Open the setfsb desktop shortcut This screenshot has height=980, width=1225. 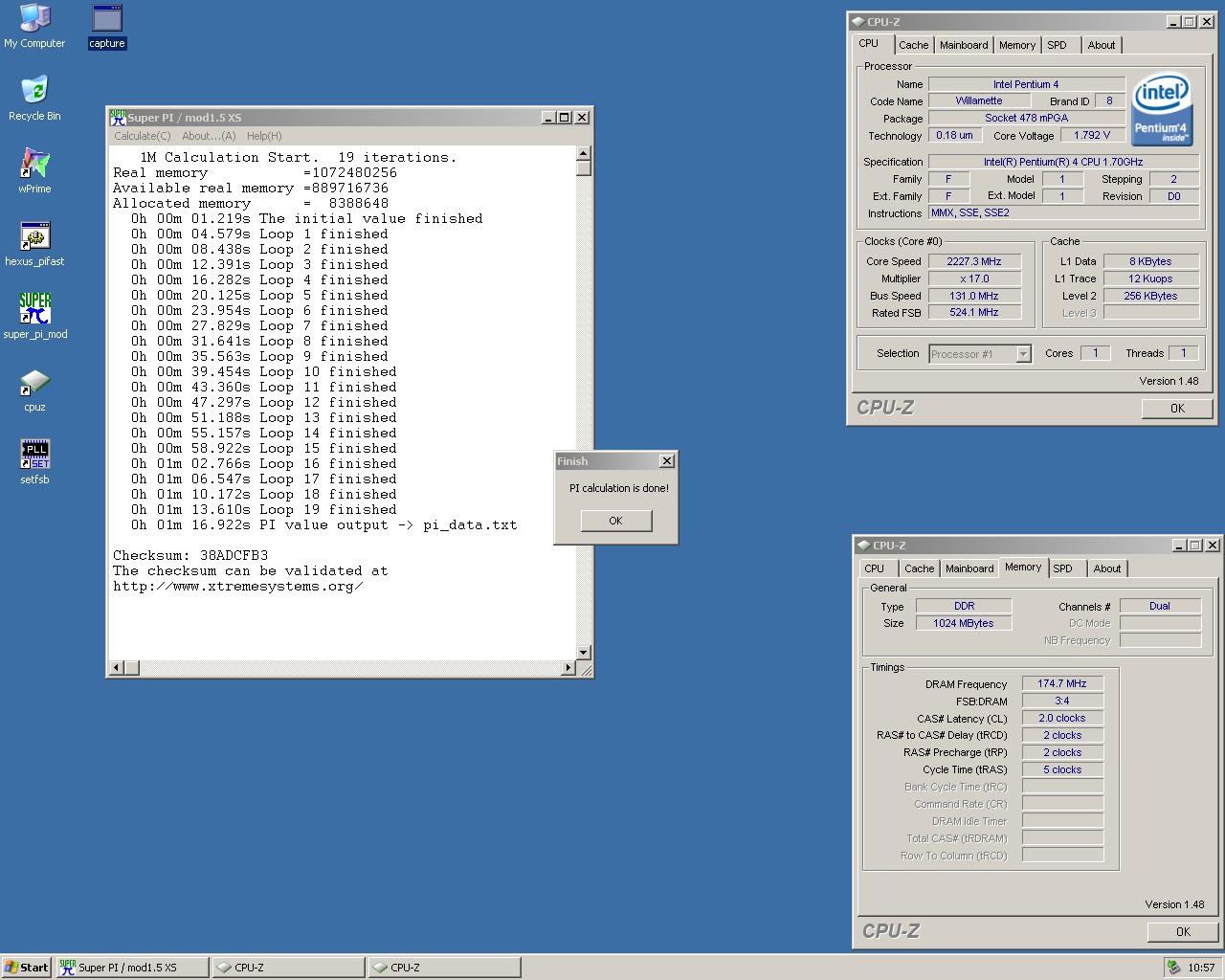coord(34,463)
